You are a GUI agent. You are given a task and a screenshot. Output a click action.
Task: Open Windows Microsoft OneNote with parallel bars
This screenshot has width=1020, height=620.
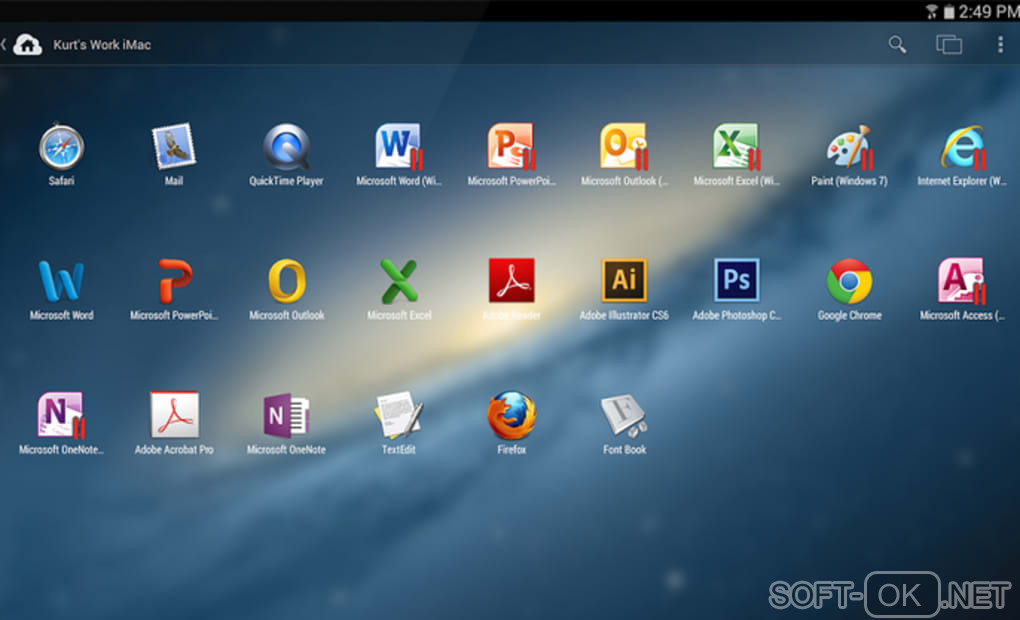tap(61, 415)
